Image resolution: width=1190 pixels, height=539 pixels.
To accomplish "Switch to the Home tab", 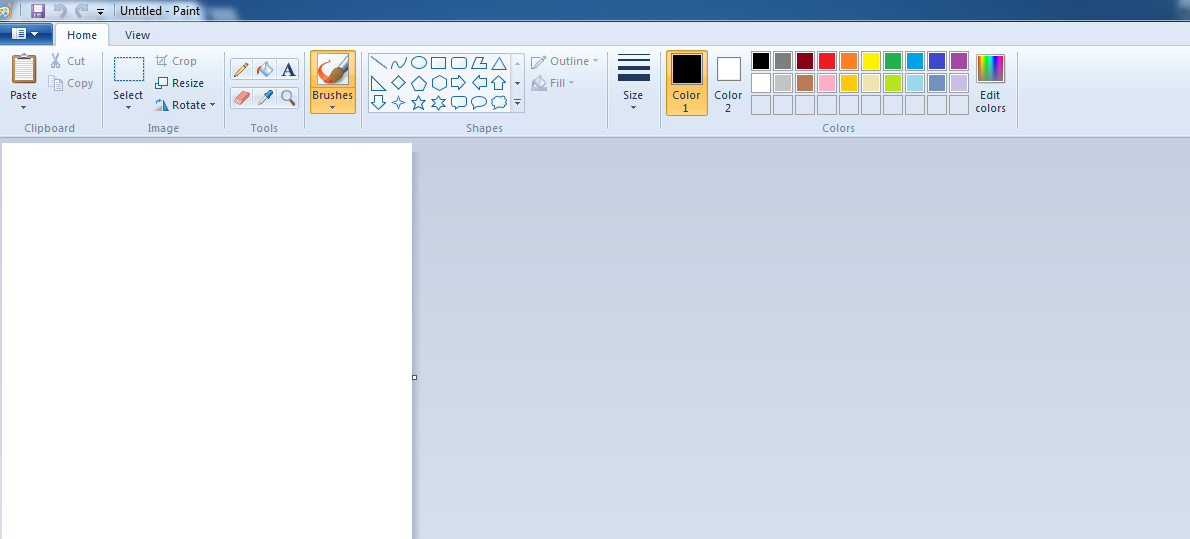I will [x=82, y=35].
